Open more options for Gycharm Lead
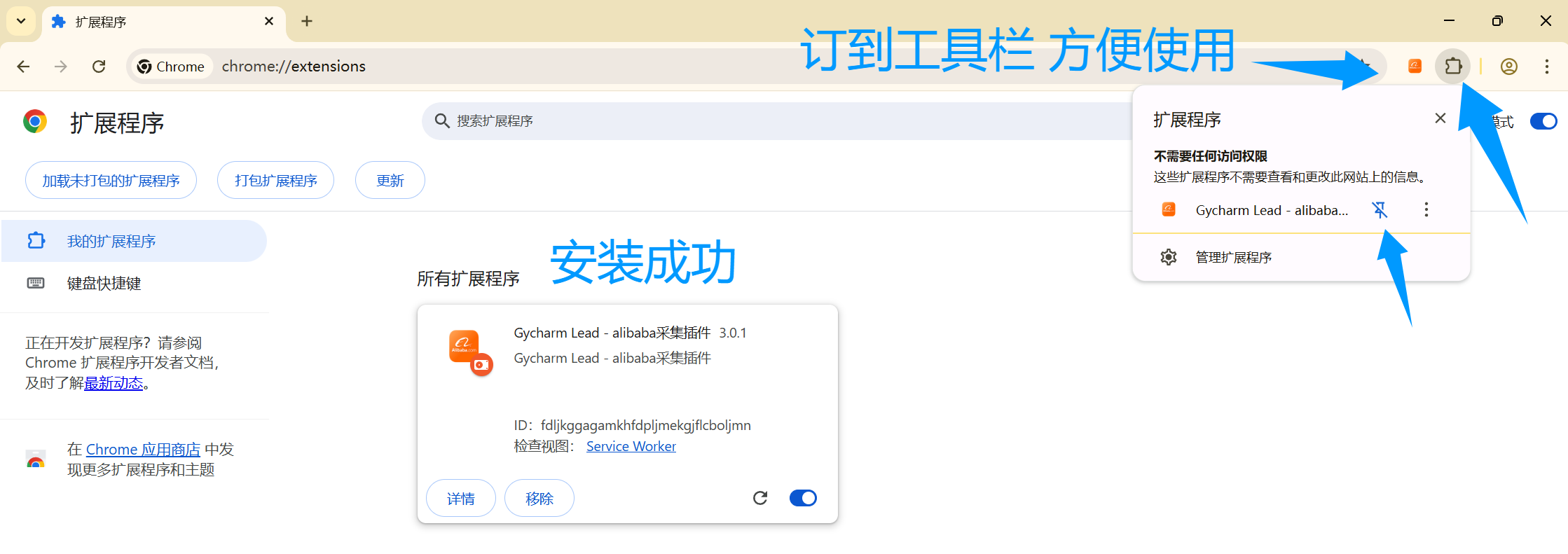Image resolution: width=1568 pixels, height=554 pixels. tap(1426, 209)
